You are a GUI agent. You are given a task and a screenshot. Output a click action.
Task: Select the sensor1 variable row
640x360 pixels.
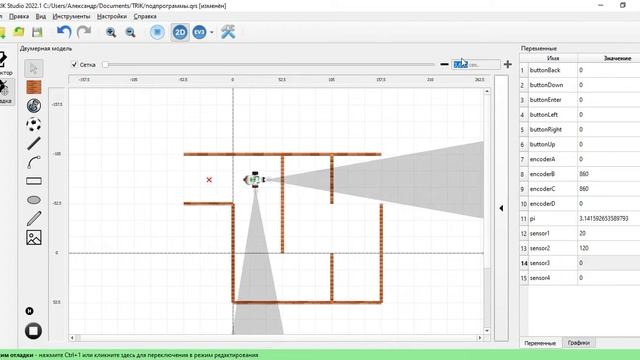(x=580, y=233)
